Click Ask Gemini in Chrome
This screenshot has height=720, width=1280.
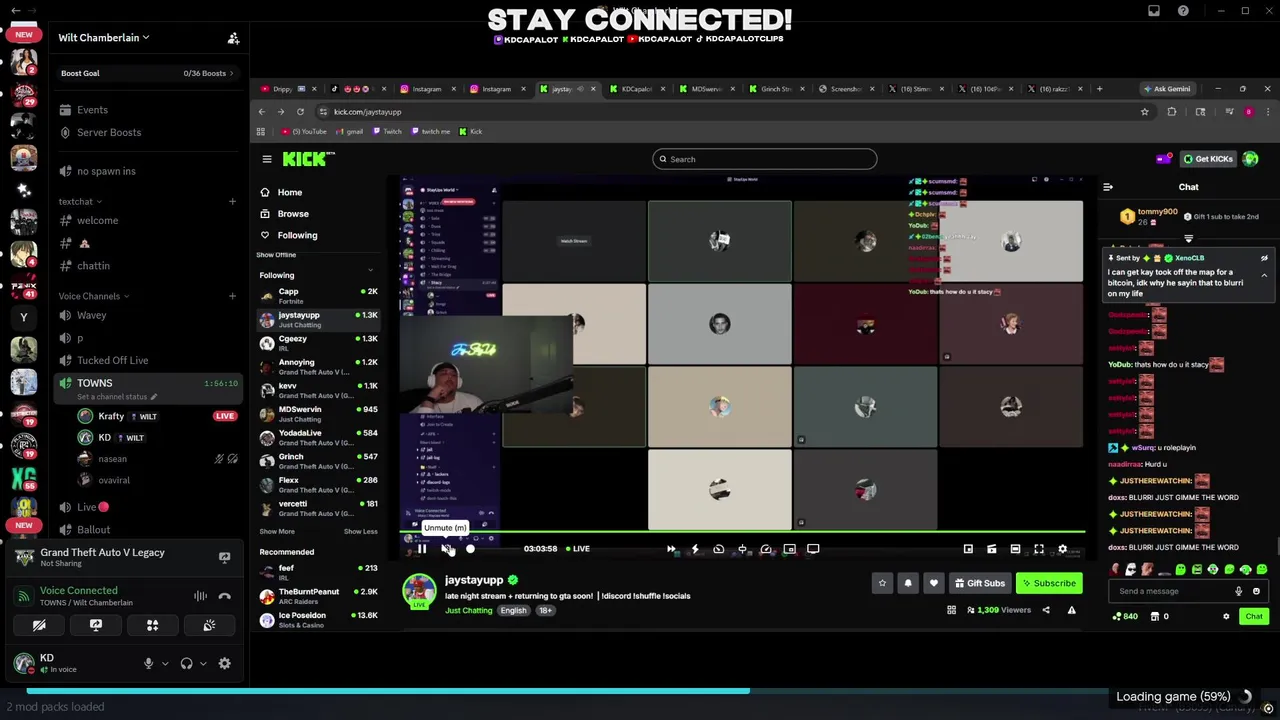point(1166,89)
